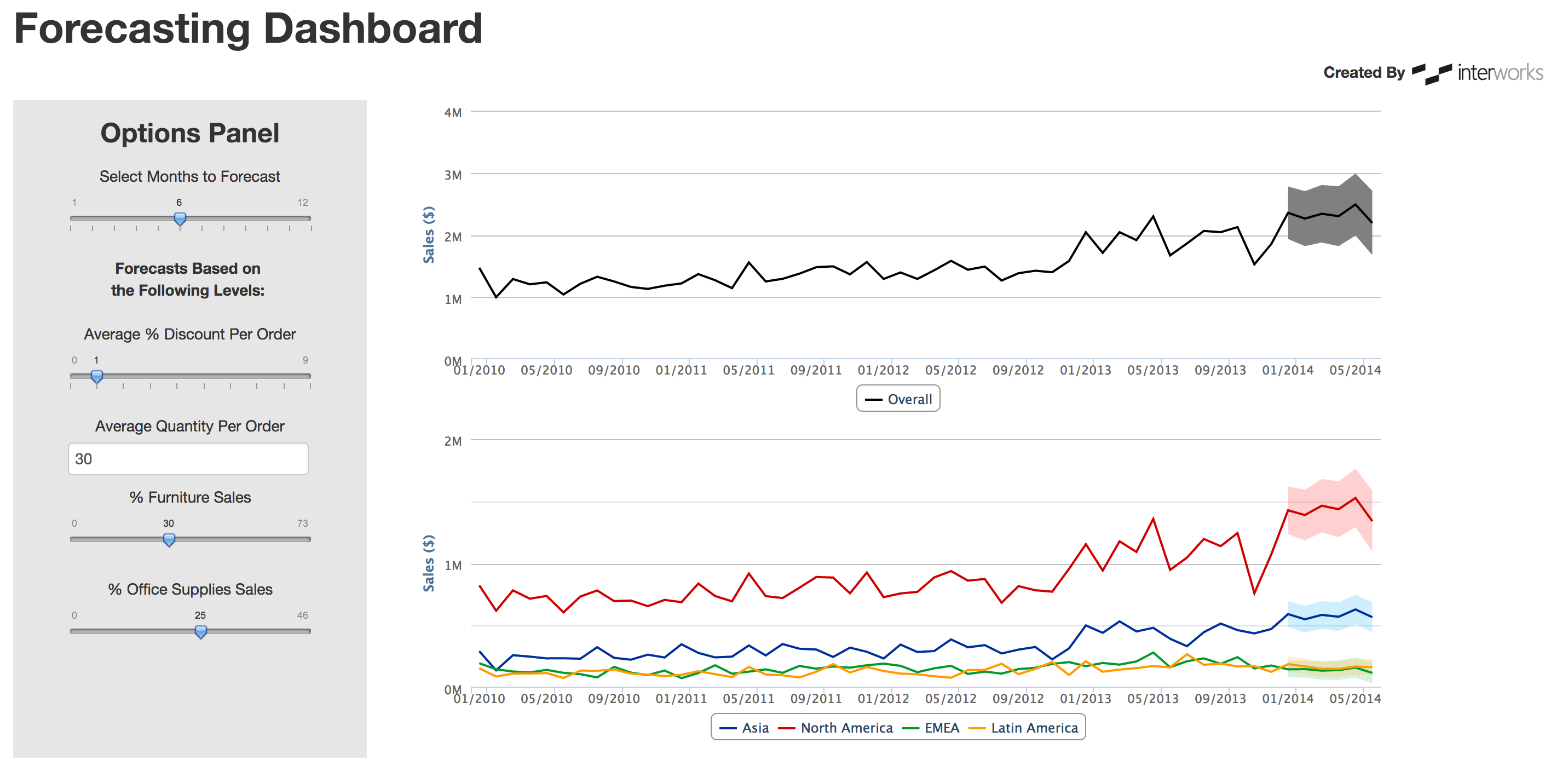Click the Months to Forecast slider handle
Image resolution: width=1568 pixels, height=783 pixels.
pos(180,218)
